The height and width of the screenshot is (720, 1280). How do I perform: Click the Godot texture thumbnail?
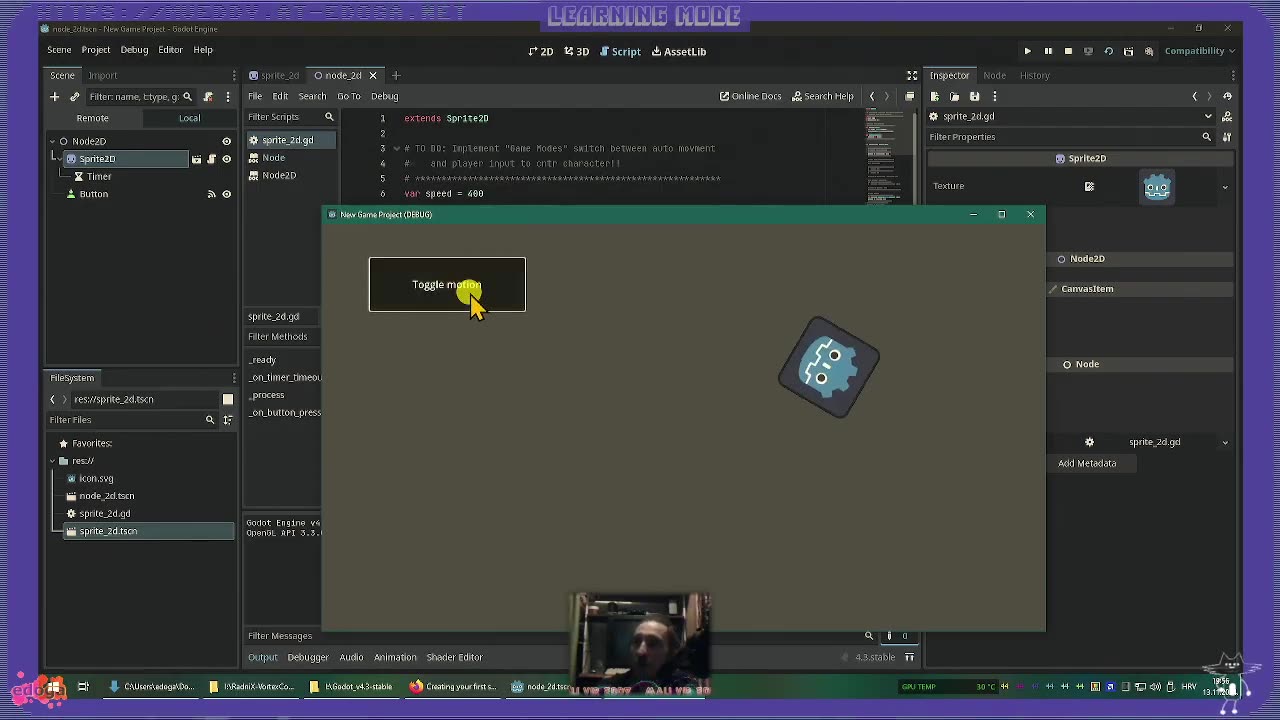[1157, 186]
